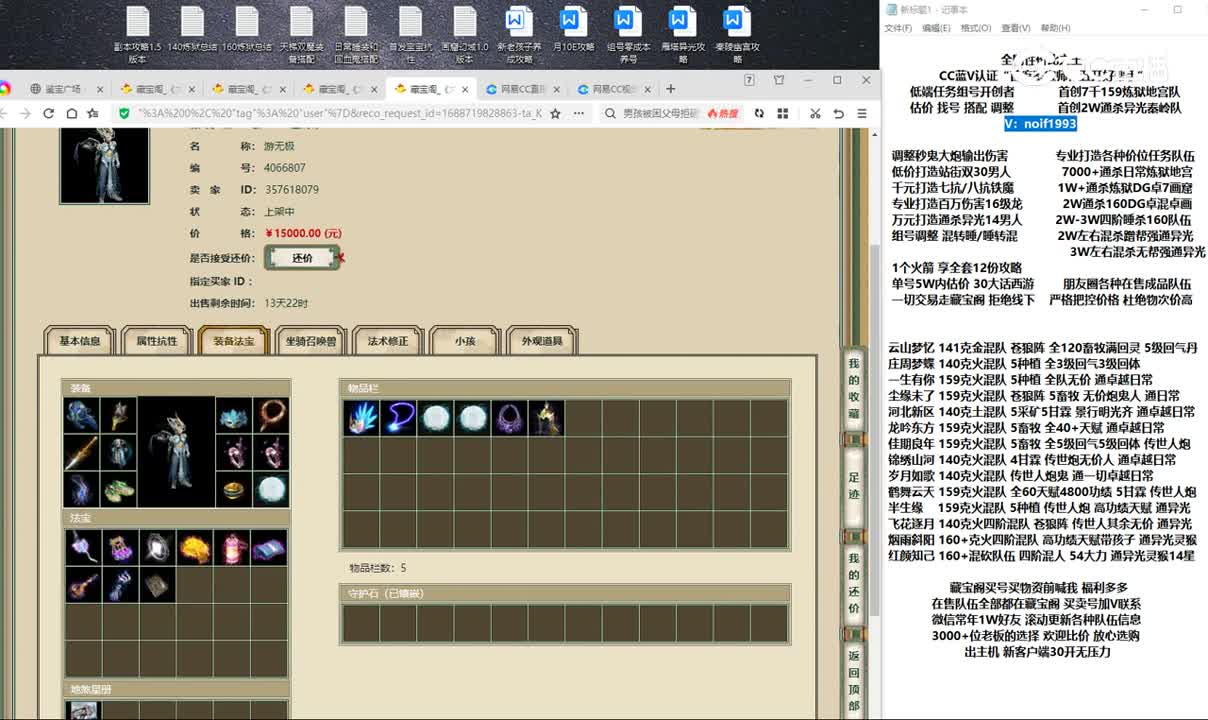Open the 格式(O) menu in Notepad
The height and width of the screenshot is (720, 1208).
pos(976,28)
